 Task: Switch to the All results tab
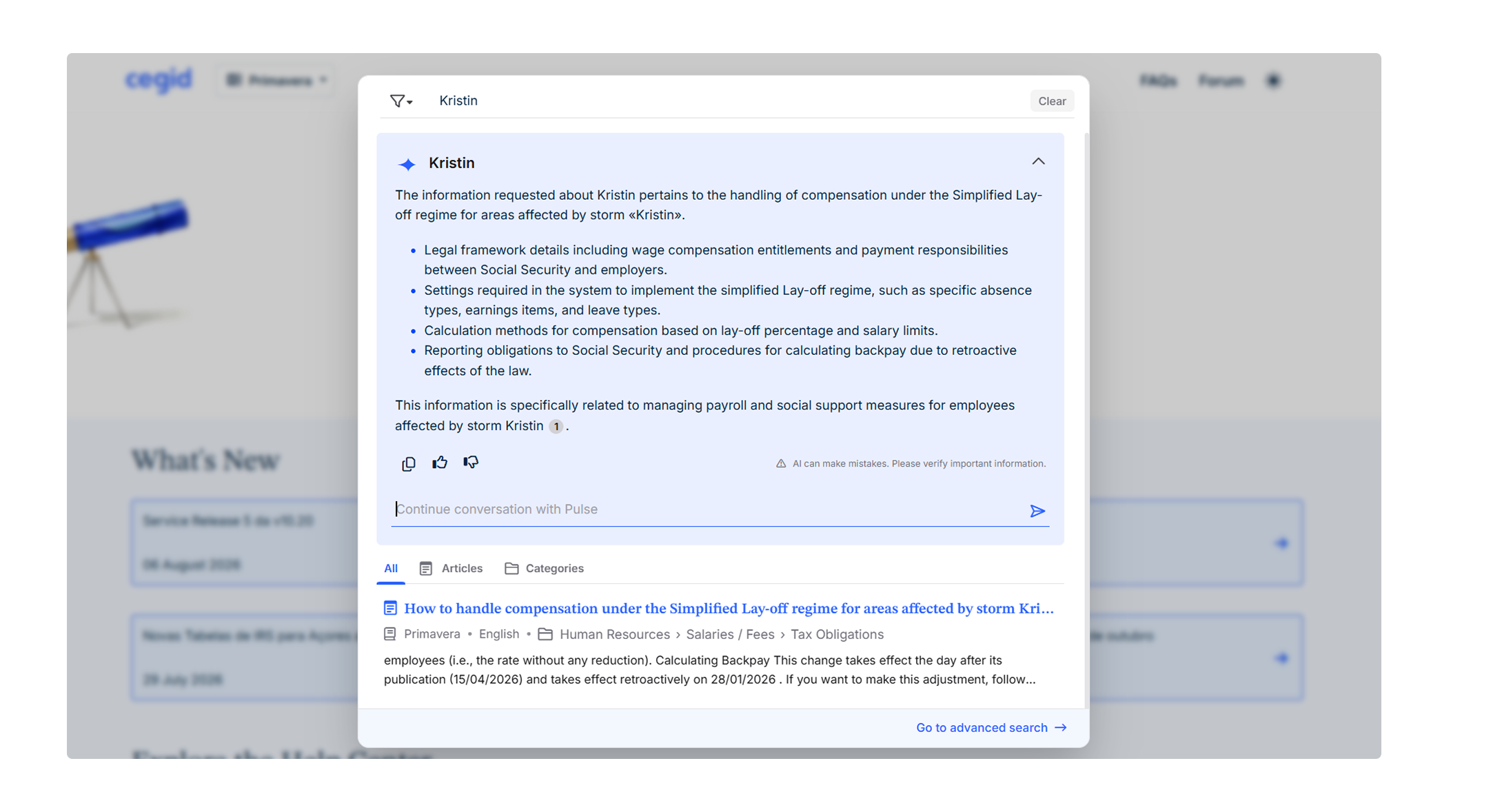tap(391, 569)
